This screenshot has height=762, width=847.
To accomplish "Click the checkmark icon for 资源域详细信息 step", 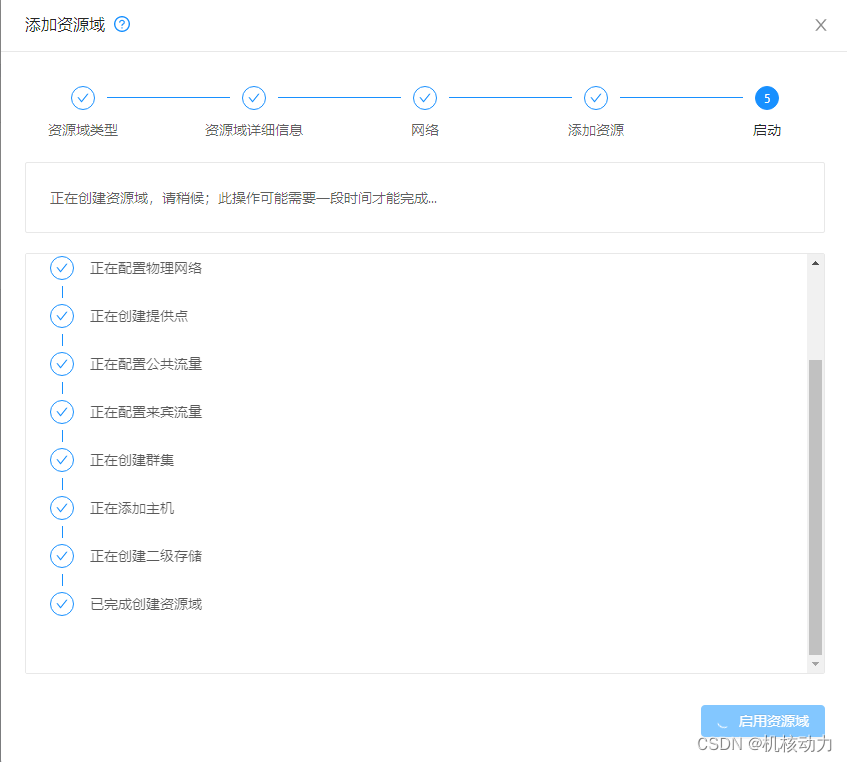I will tap(253, 98).
